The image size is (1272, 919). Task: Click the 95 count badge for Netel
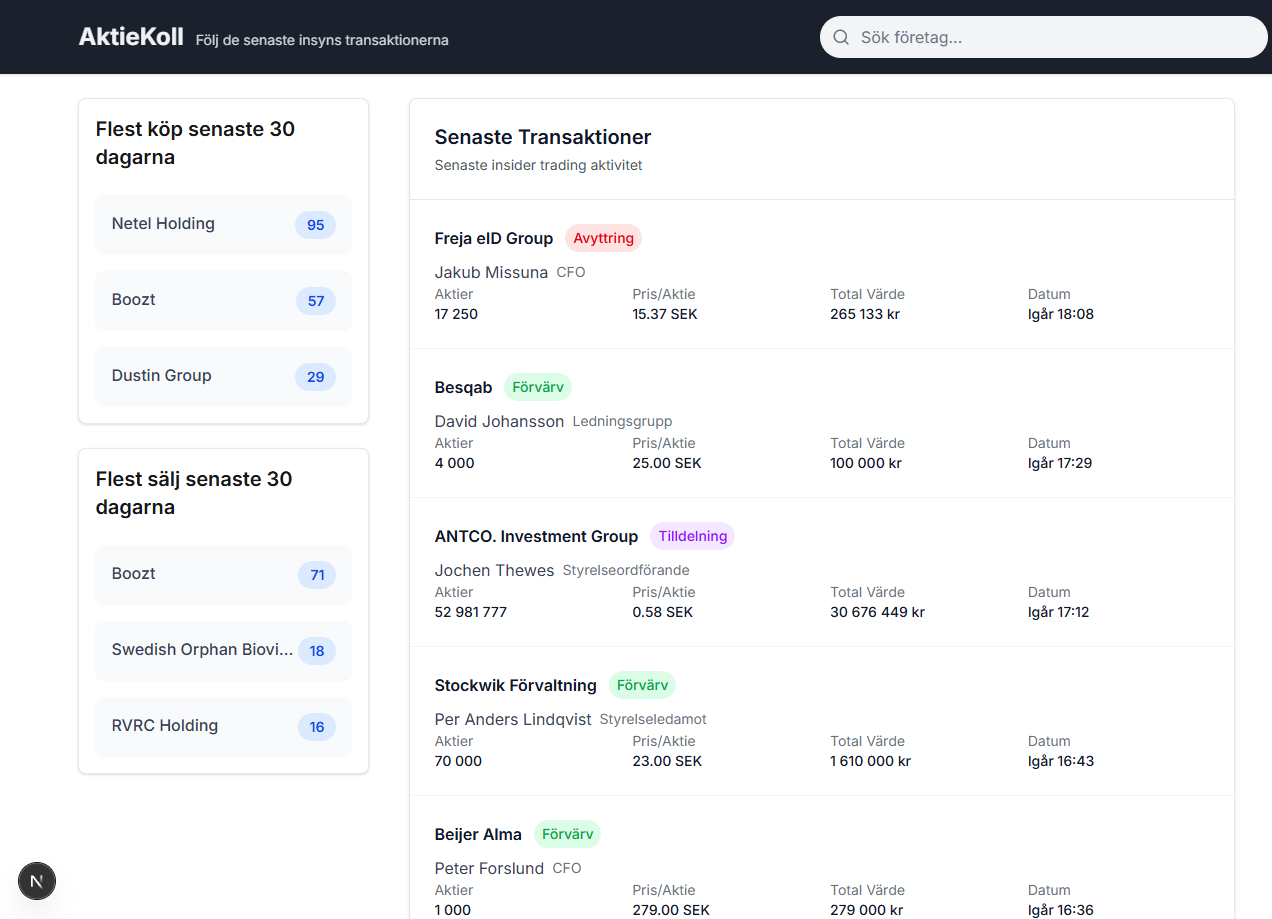315,225
